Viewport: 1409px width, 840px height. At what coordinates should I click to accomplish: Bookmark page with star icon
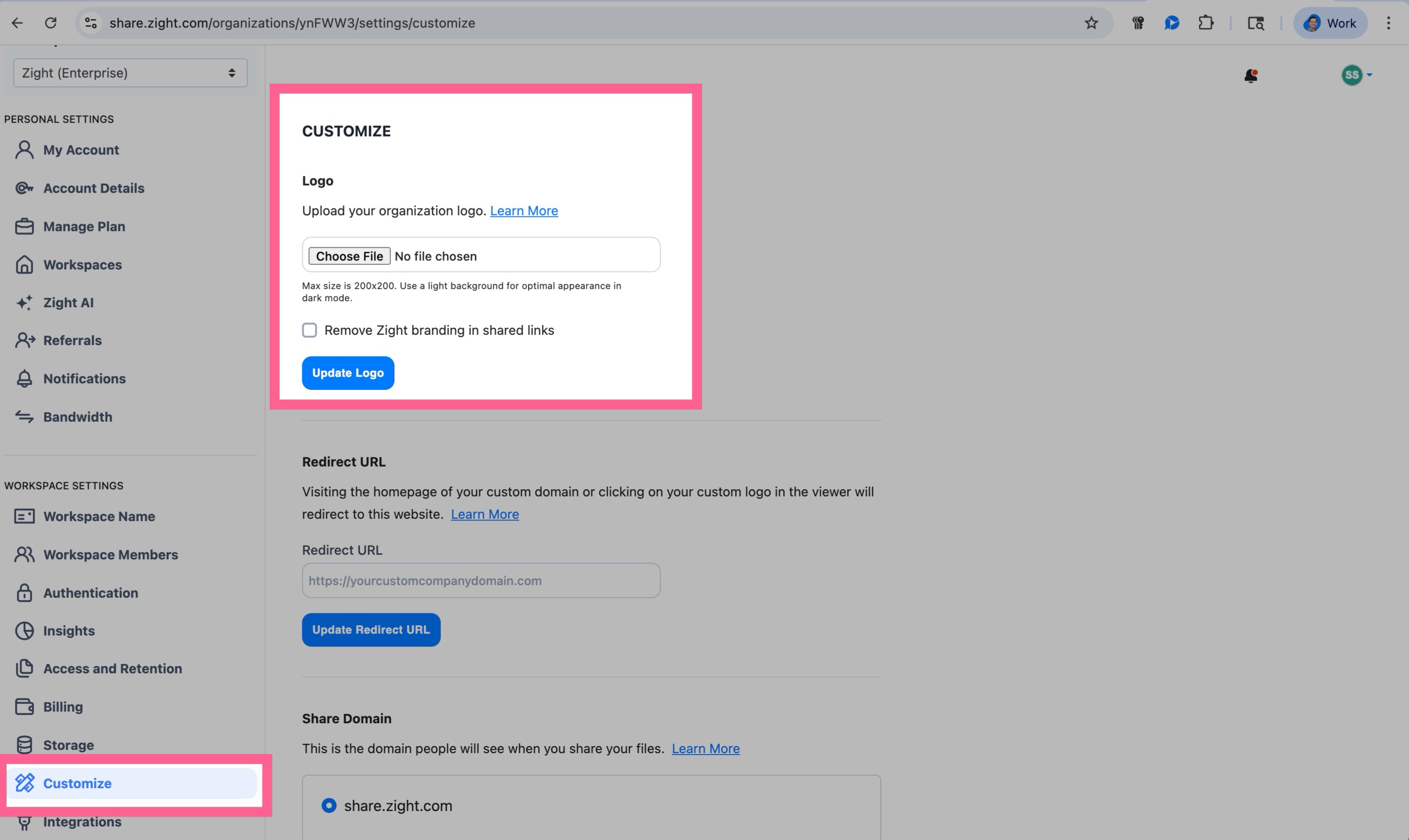pos(1091,23)
